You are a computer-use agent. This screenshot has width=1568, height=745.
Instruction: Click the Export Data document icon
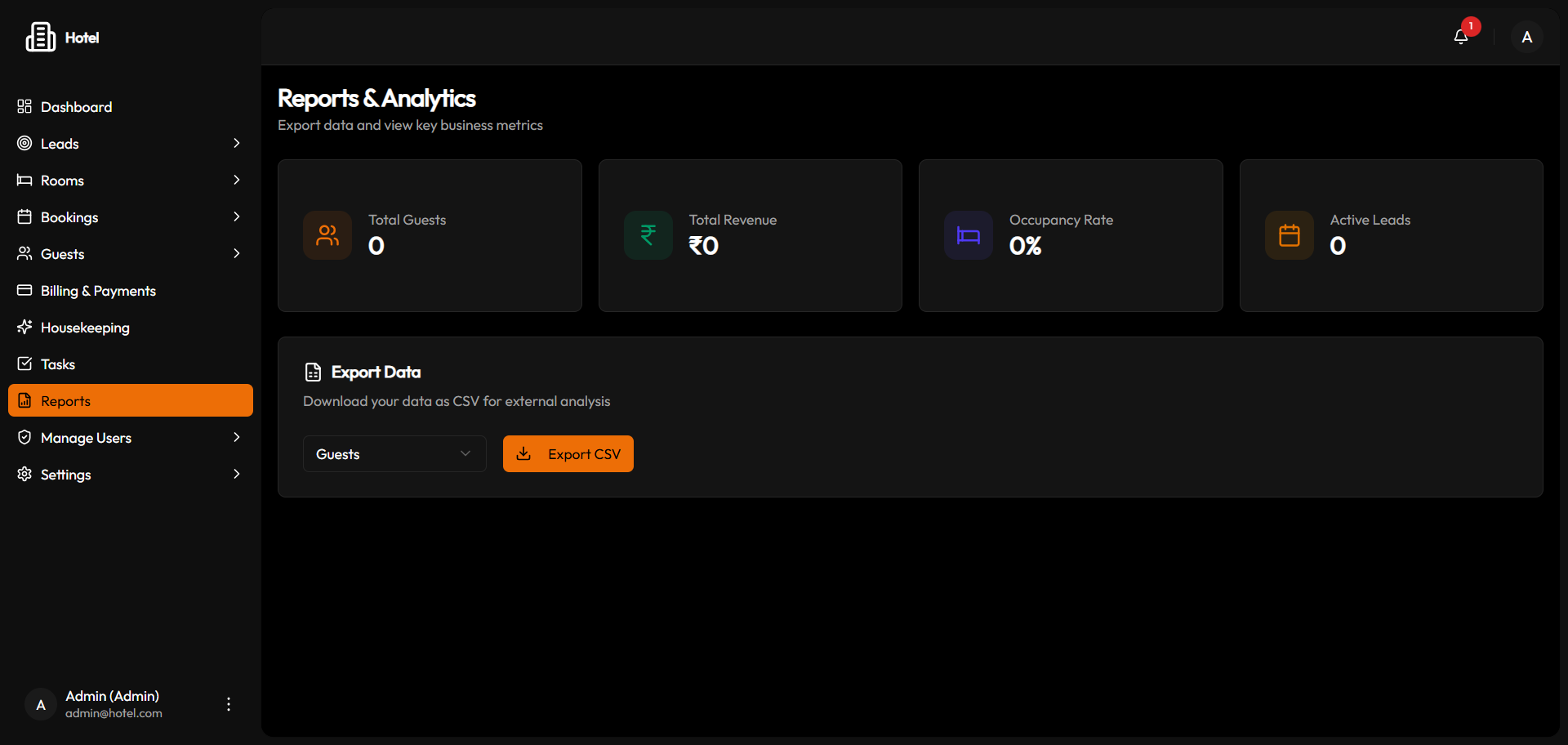pyautogui.click(x=313, y=372)
